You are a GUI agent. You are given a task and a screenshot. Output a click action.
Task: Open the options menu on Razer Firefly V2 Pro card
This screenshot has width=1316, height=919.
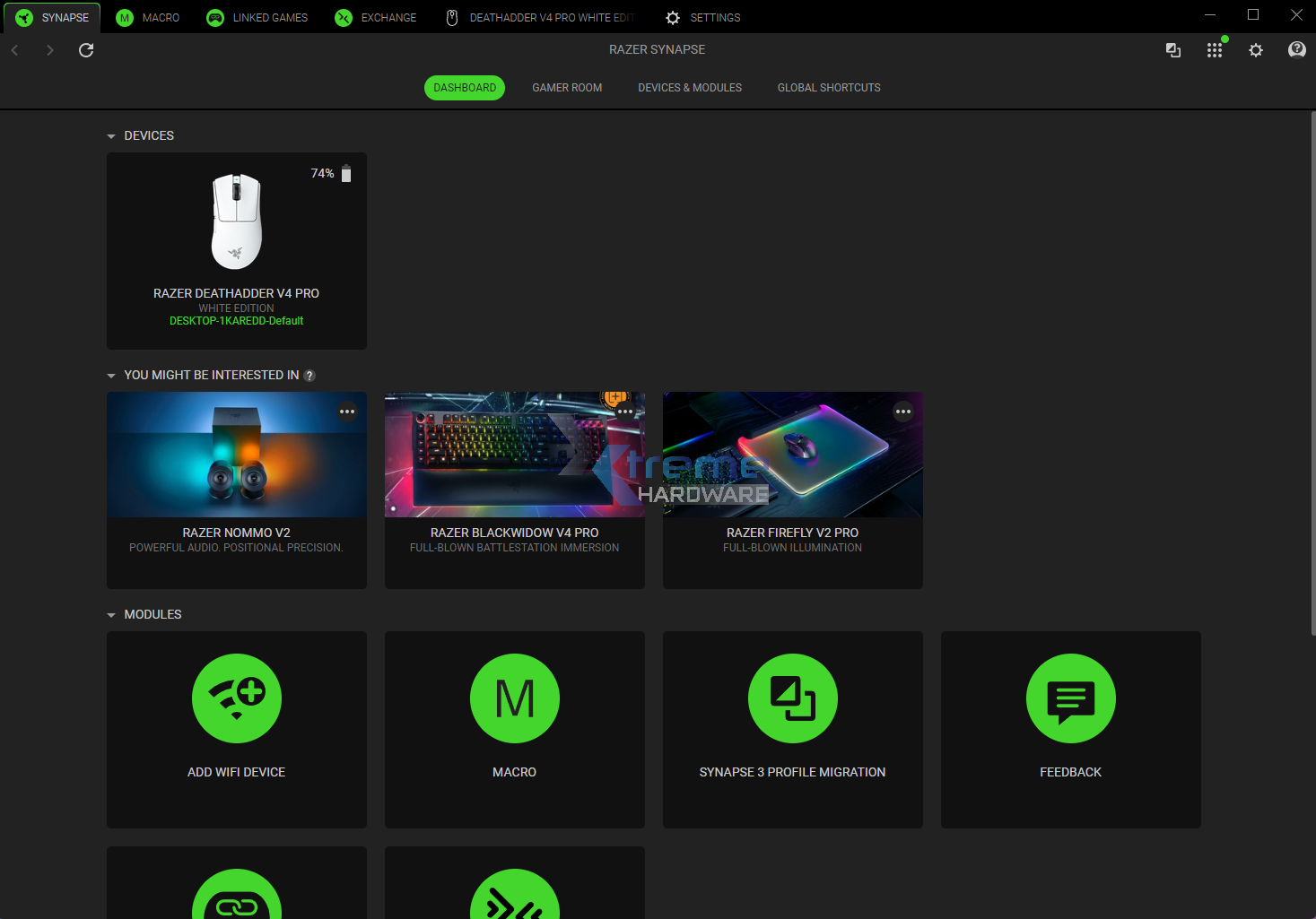point(903,412)
